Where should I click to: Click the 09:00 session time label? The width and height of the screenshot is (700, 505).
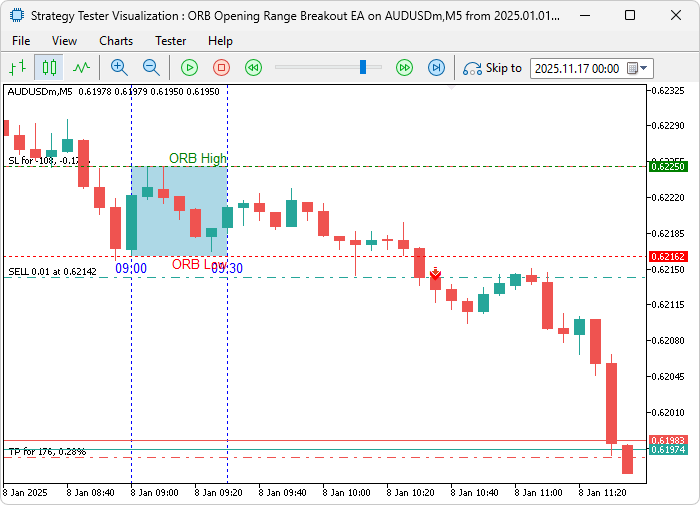point(131,268)
